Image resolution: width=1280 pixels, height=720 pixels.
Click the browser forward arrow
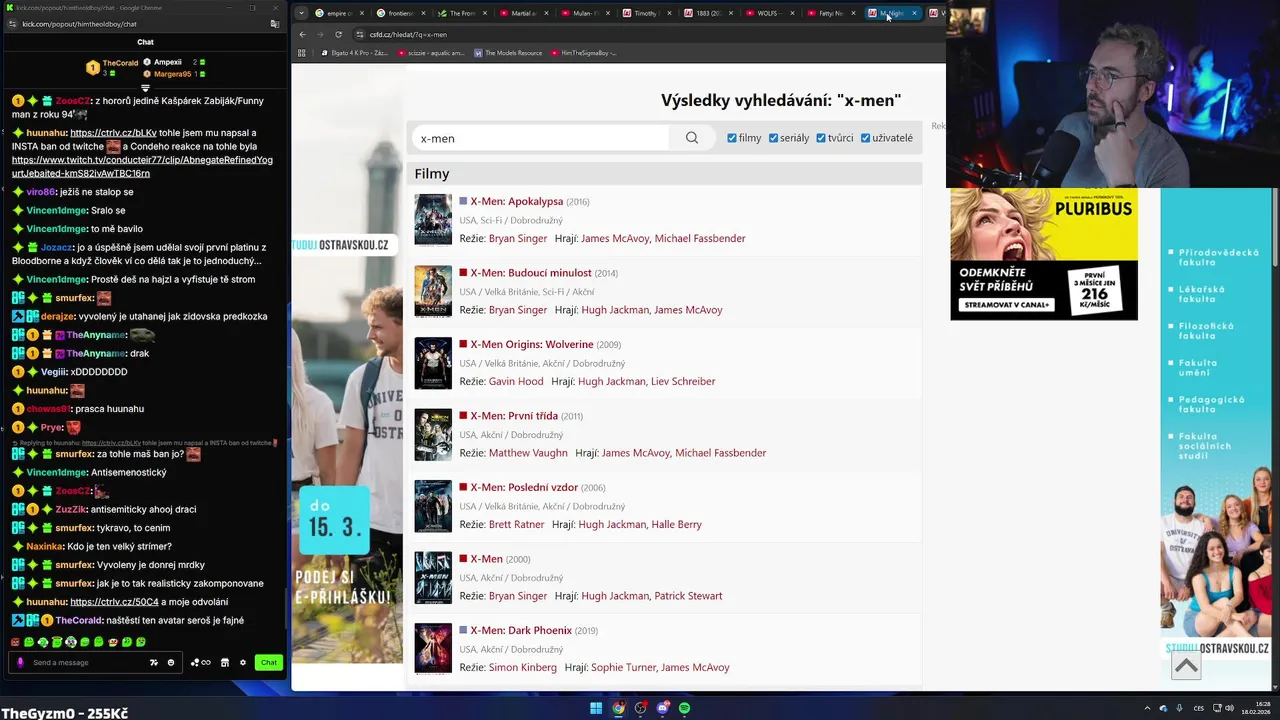coord(320,34)
